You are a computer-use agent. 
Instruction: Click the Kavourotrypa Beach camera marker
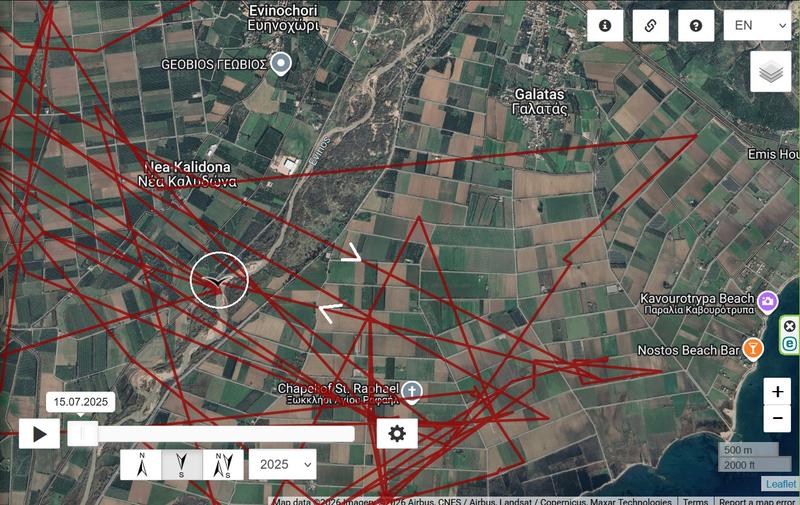pos(767,301)
